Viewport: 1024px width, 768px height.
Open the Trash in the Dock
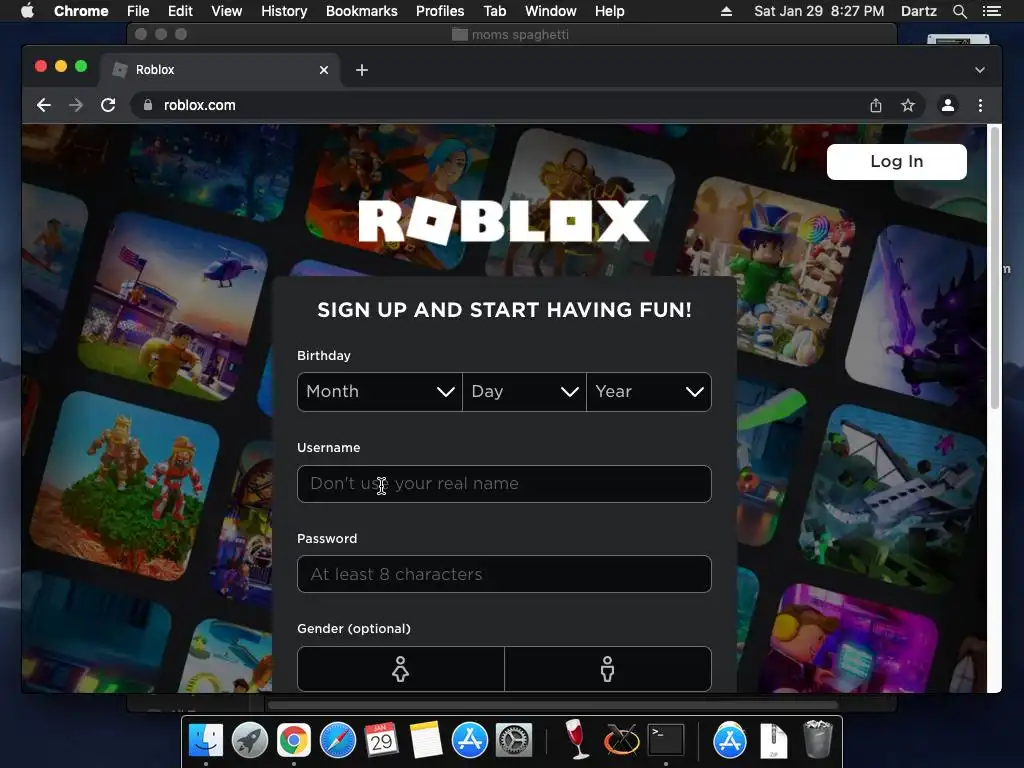coord(818,739)
